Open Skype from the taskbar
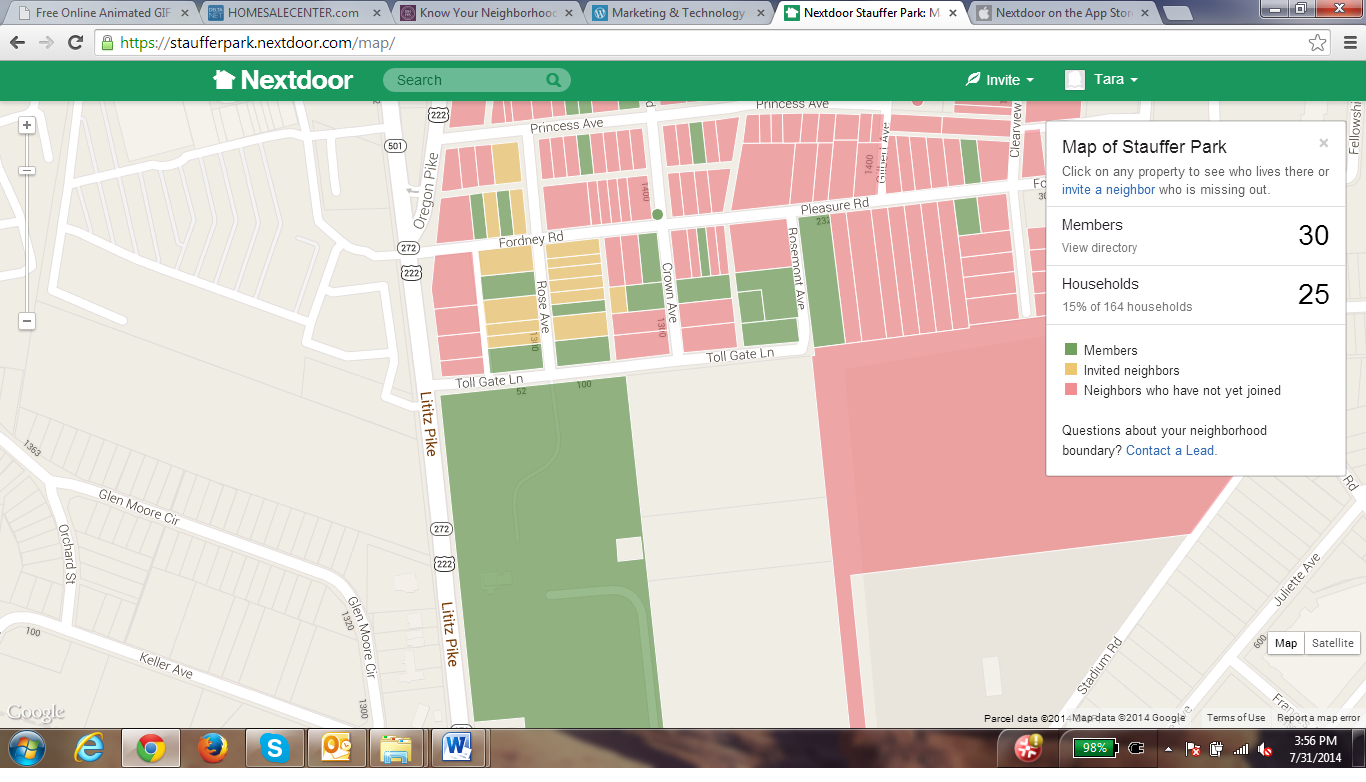 273,748
